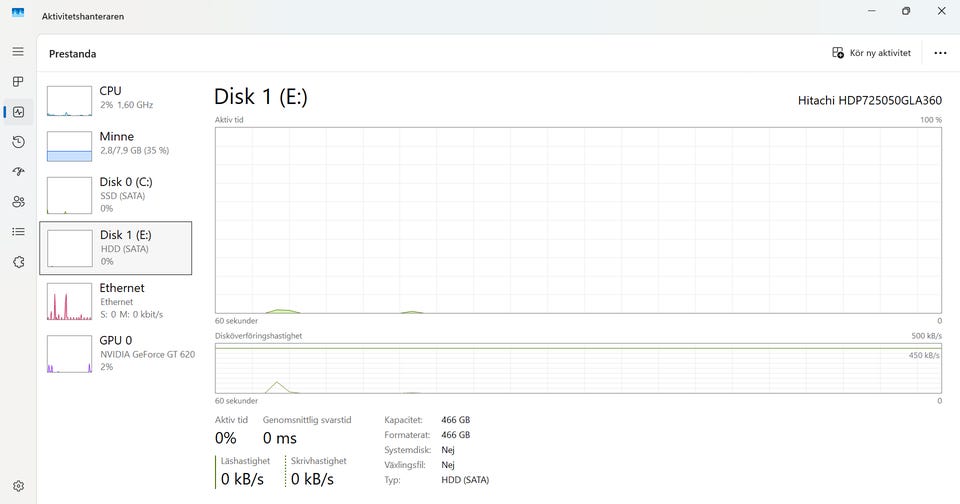Click the Skrivhastighet 0 kB/s value

(312, 479)
